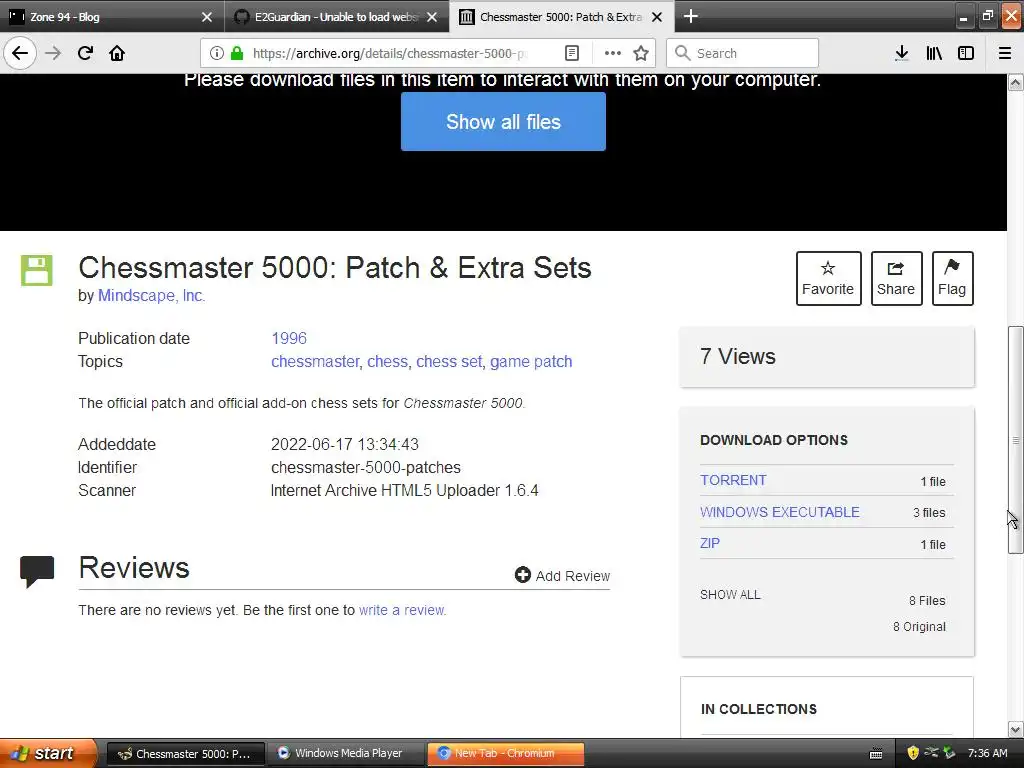This screenshot has width=1024, height=768.
Task: Open the downloads panel
Action: point(901,53)
